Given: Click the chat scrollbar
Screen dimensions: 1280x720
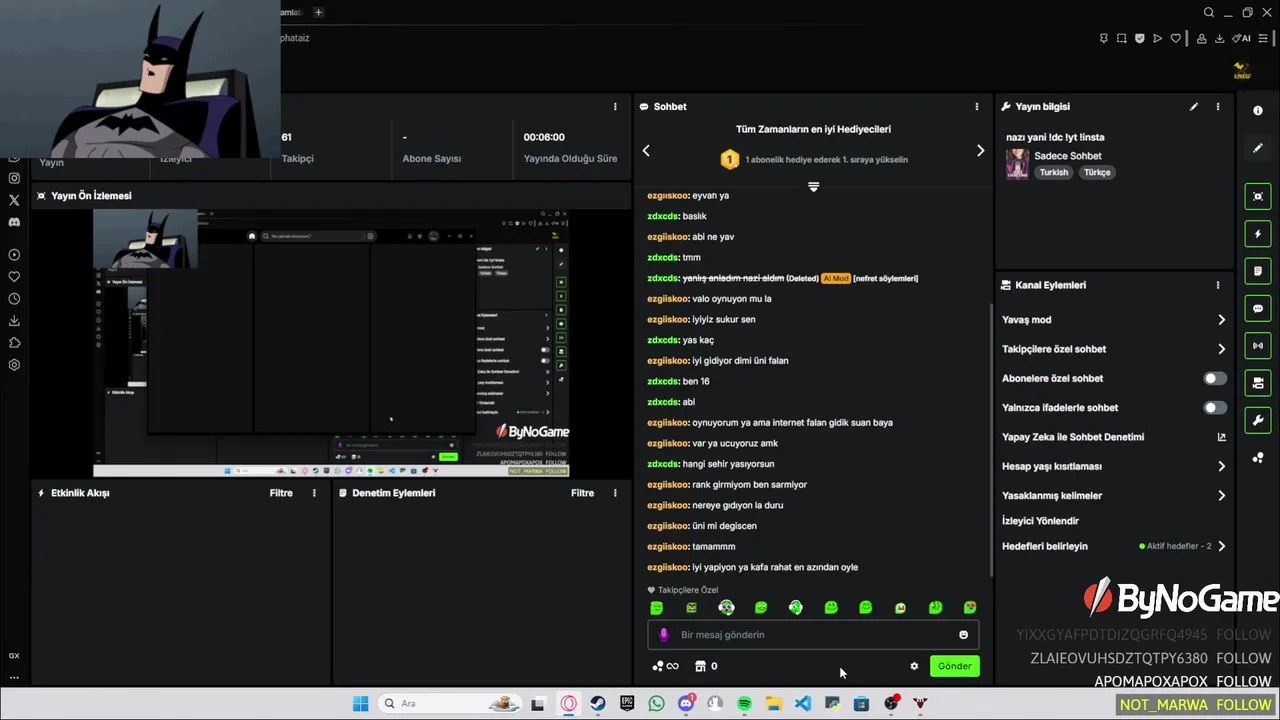Looking at the screenshot, I should coord(990,440).
